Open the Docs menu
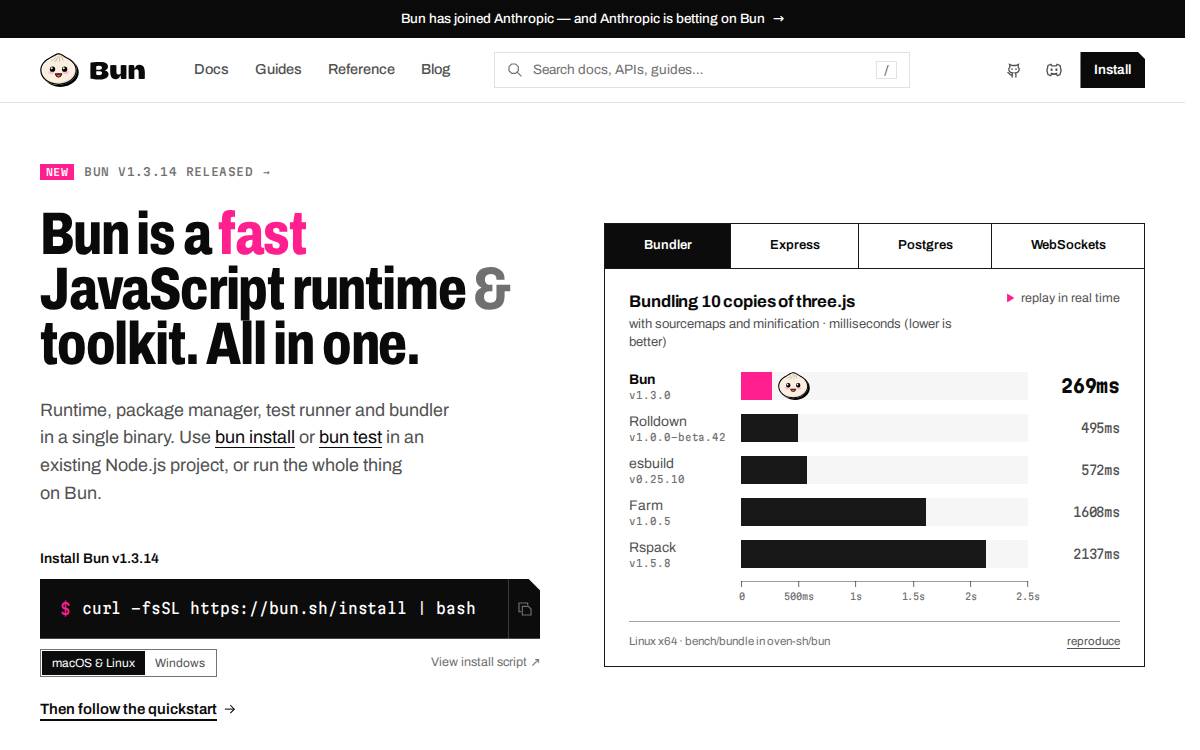Image resolution: width=1200 pixels, height=750 pixels. click(211, 69)
